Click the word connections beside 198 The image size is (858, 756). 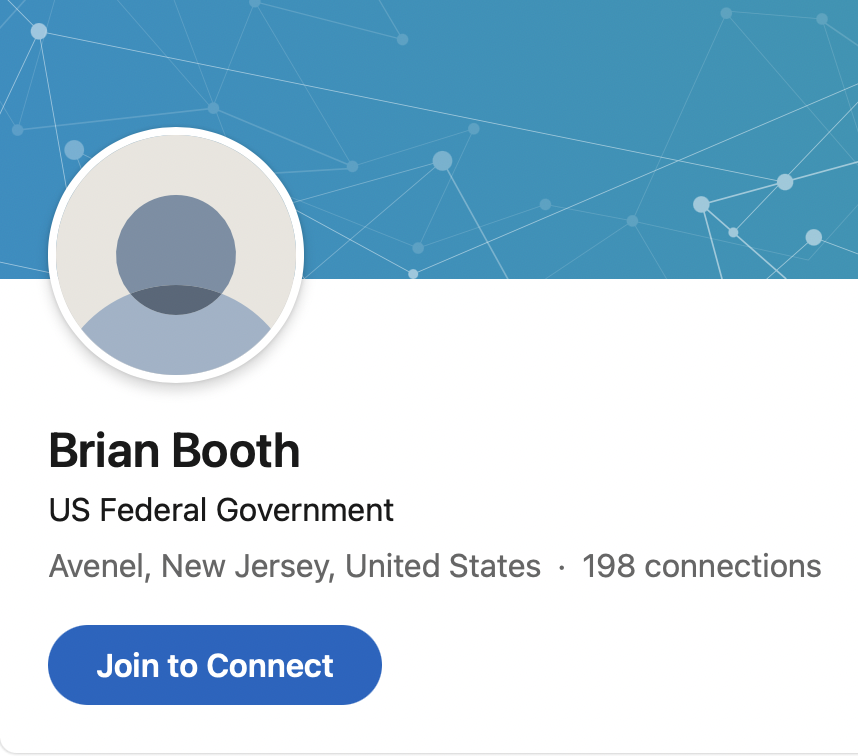point(733,566)
